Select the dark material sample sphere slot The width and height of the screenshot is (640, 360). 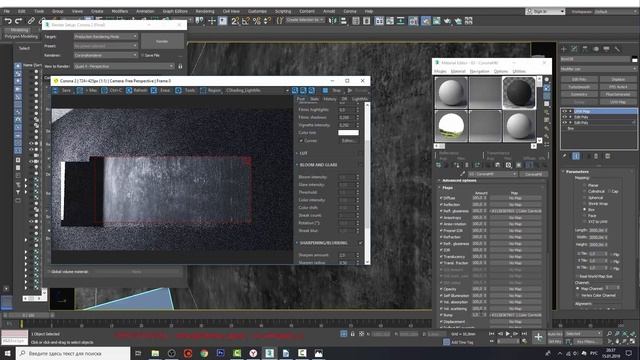(x=518, y=93)
